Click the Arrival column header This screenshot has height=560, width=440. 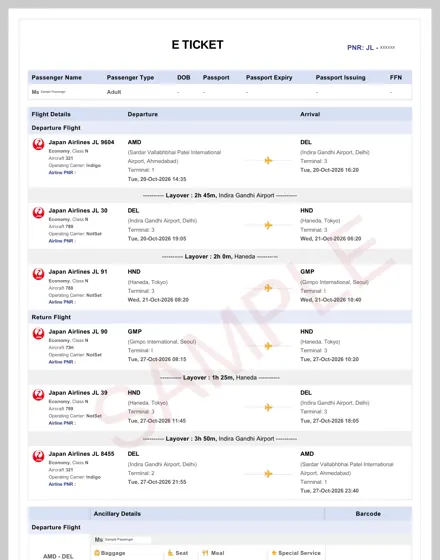tap(310, 114)
